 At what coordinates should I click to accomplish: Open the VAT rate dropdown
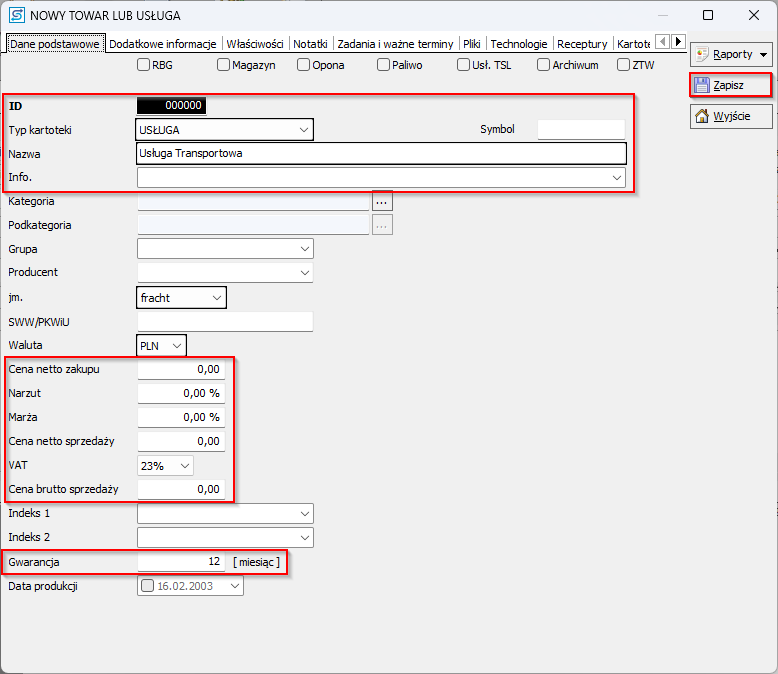(184, 465)
